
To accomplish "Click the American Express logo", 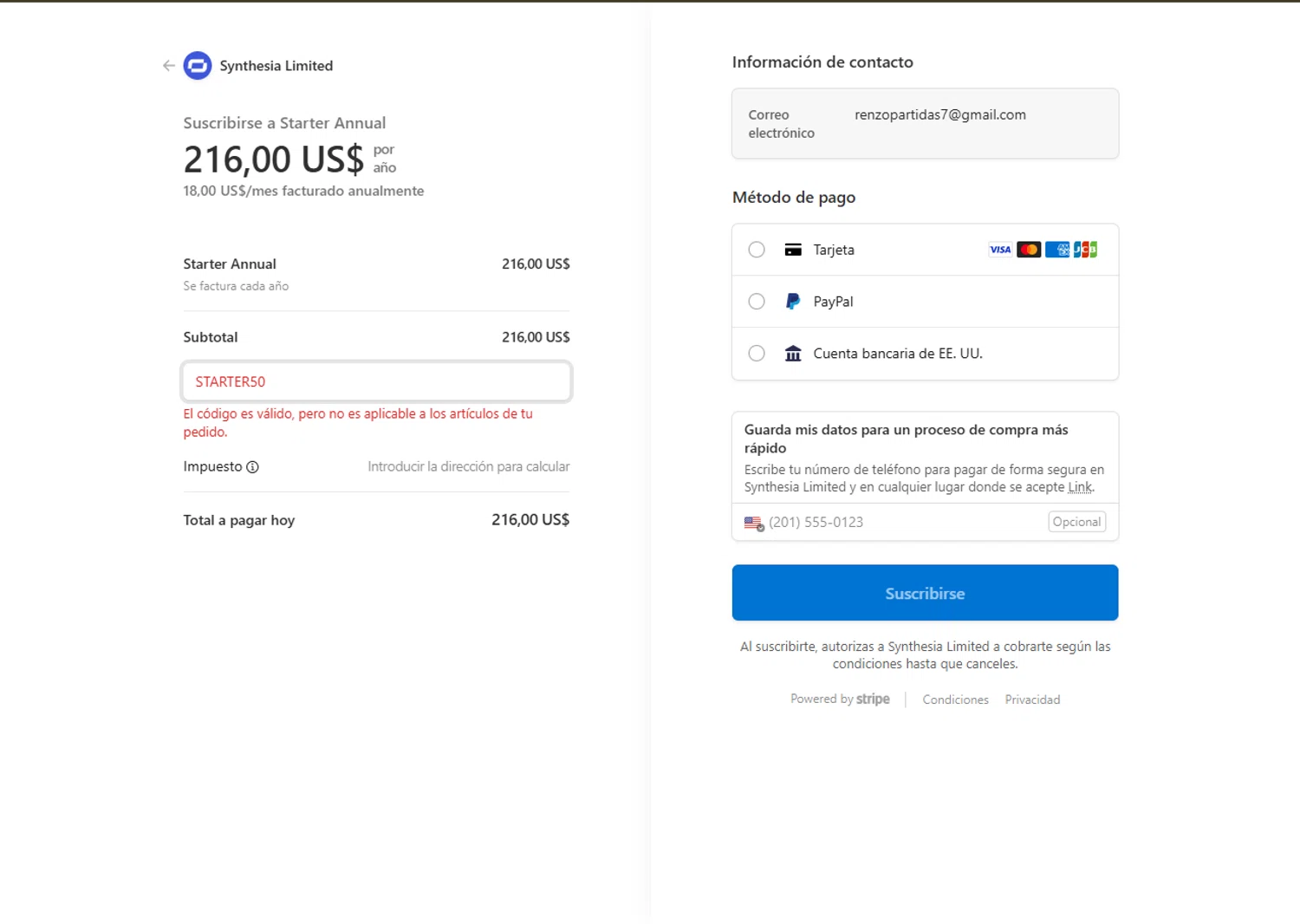I will [1057, 250].
